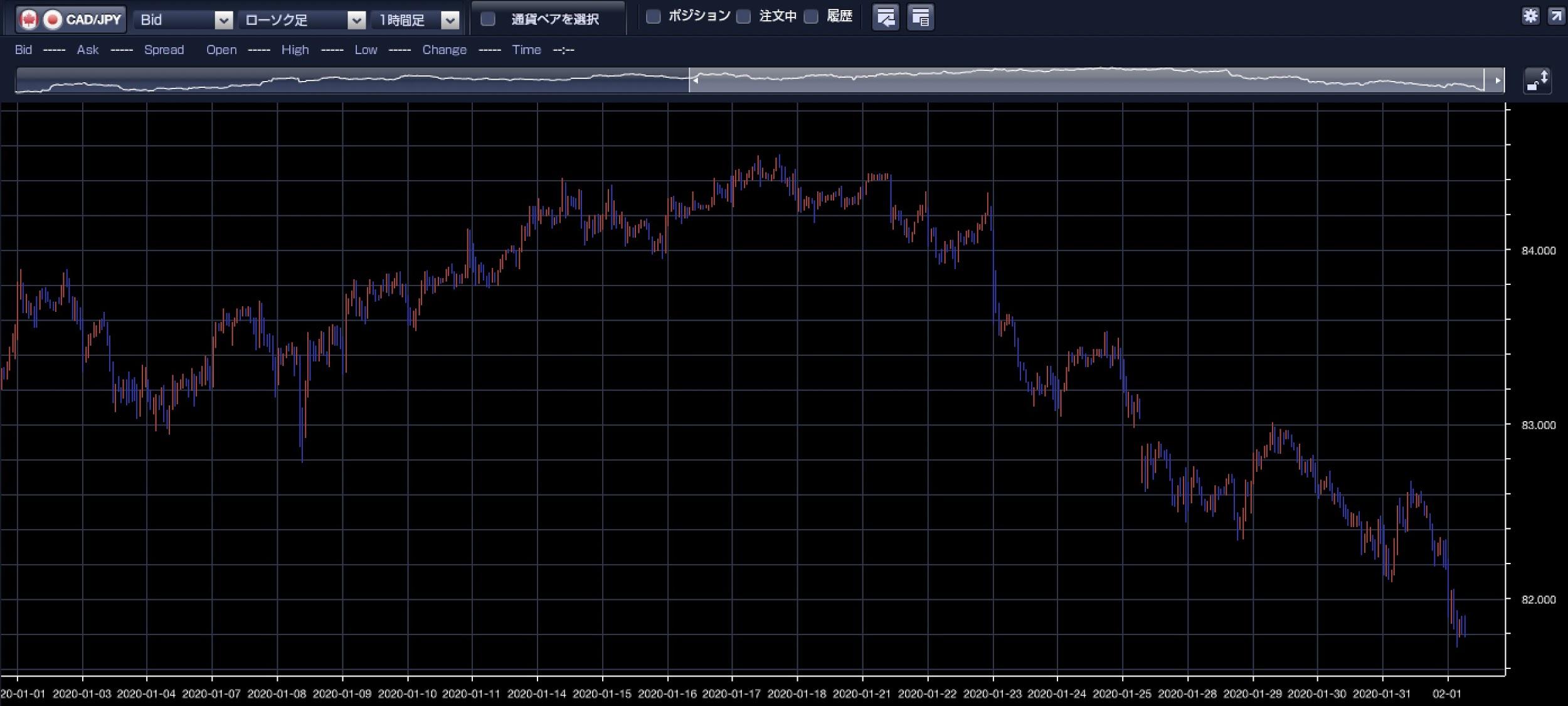1568x706 pixels.
Task: Open the 1時間足 timeframe dropdown
Action: (416, 19)
